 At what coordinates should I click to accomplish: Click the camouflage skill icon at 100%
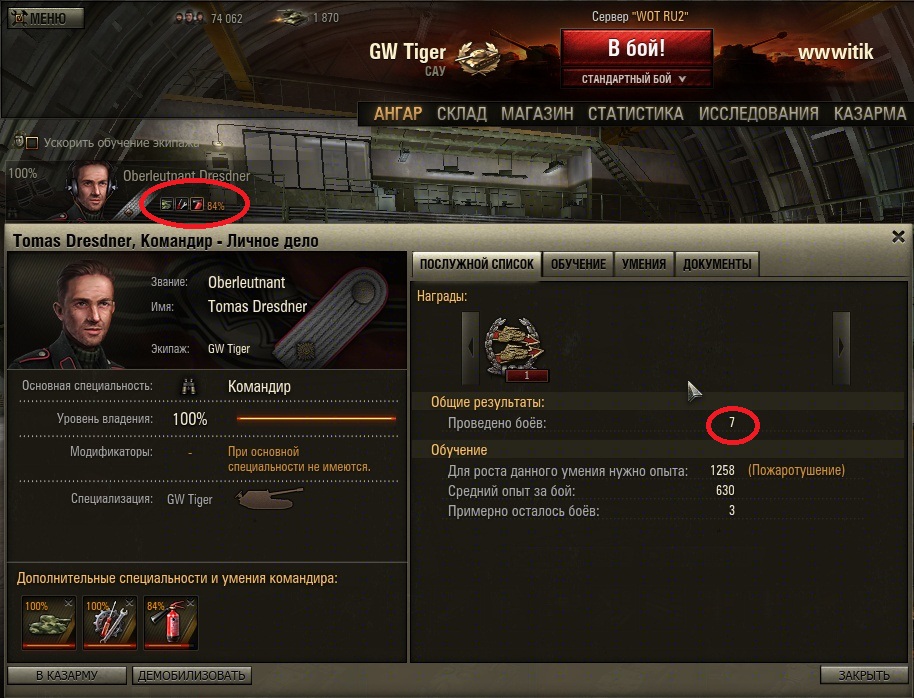[x=49, y=622]
